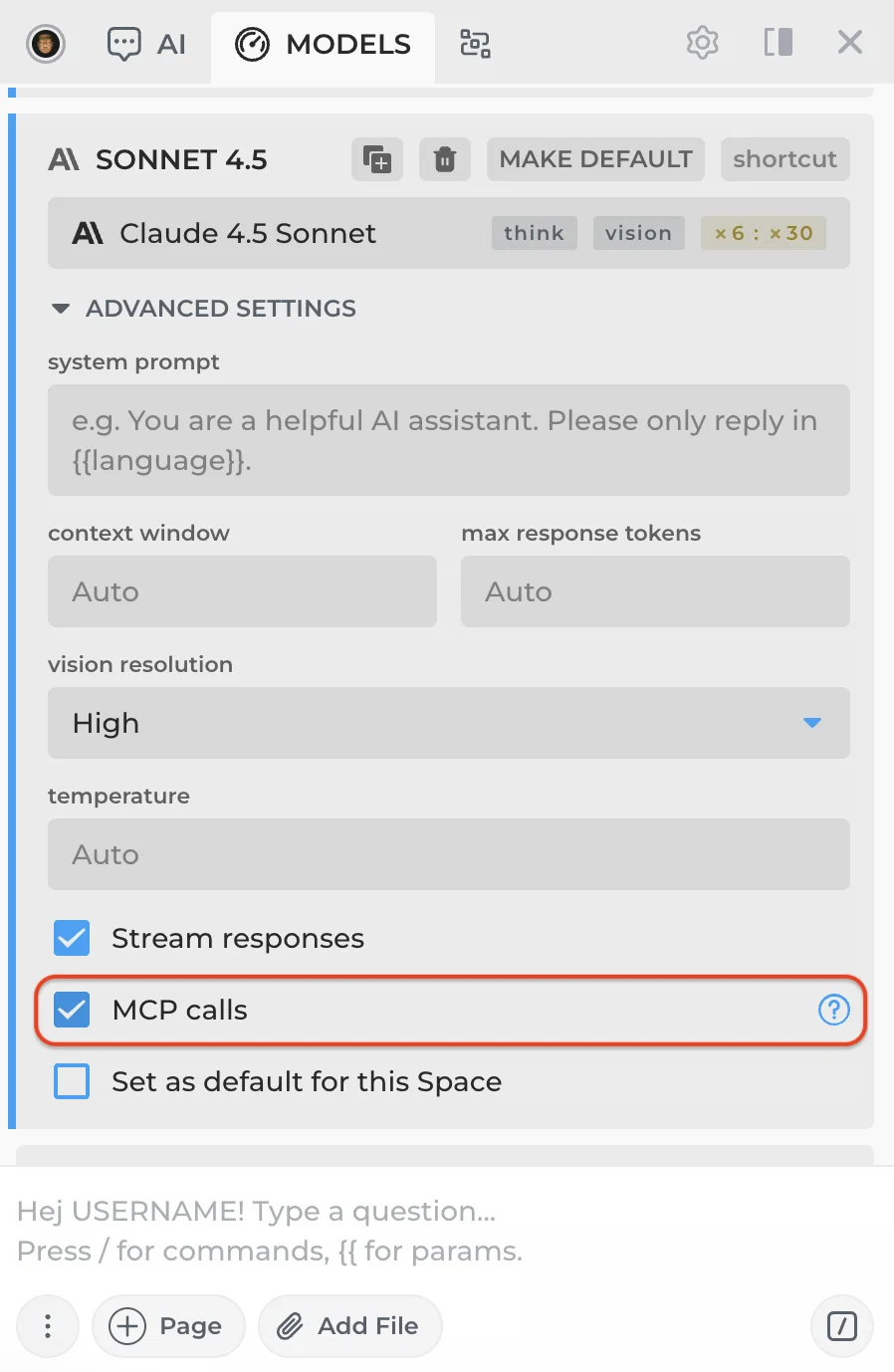Click the Add File button

click(x=349, y=1325)
